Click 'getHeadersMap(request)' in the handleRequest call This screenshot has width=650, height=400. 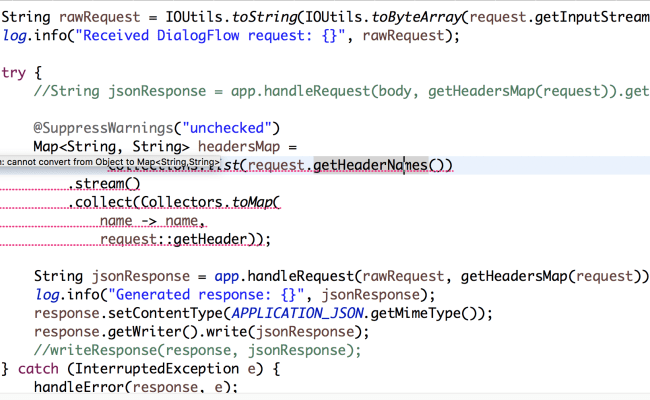[x=551, y=276]
